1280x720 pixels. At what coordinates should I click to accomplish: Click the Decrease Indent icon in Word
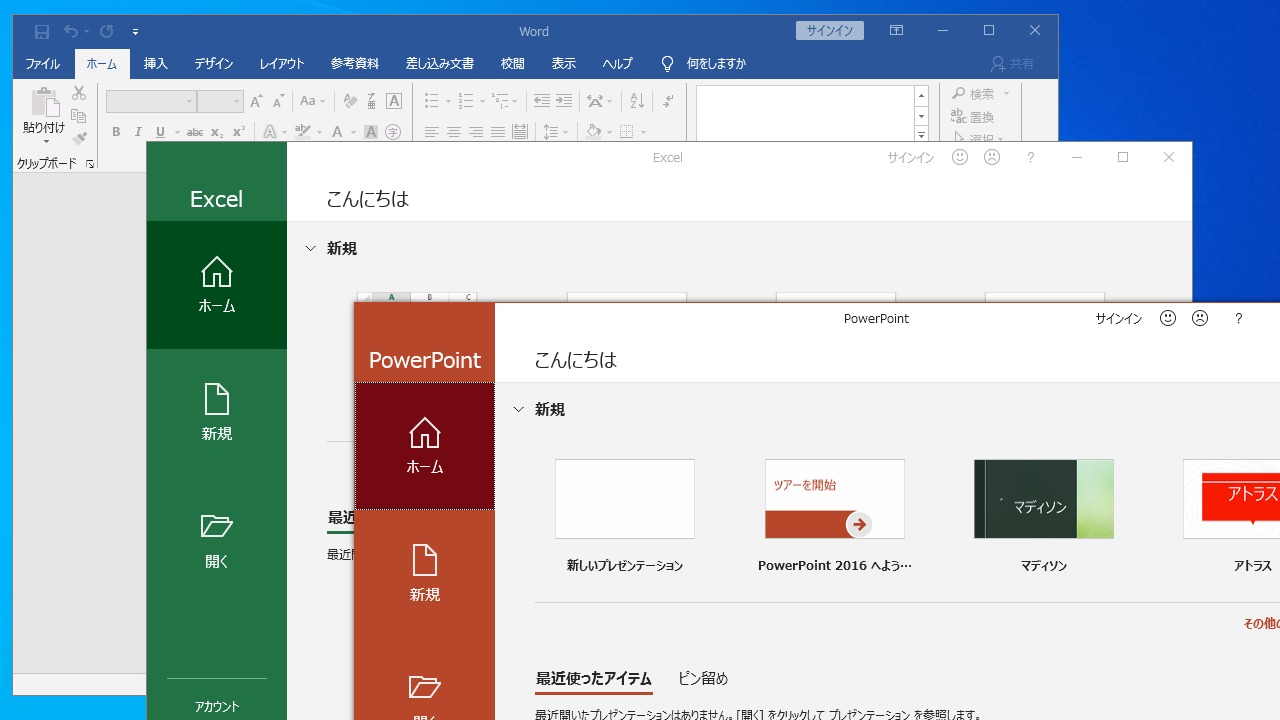[x=542, y=101]
